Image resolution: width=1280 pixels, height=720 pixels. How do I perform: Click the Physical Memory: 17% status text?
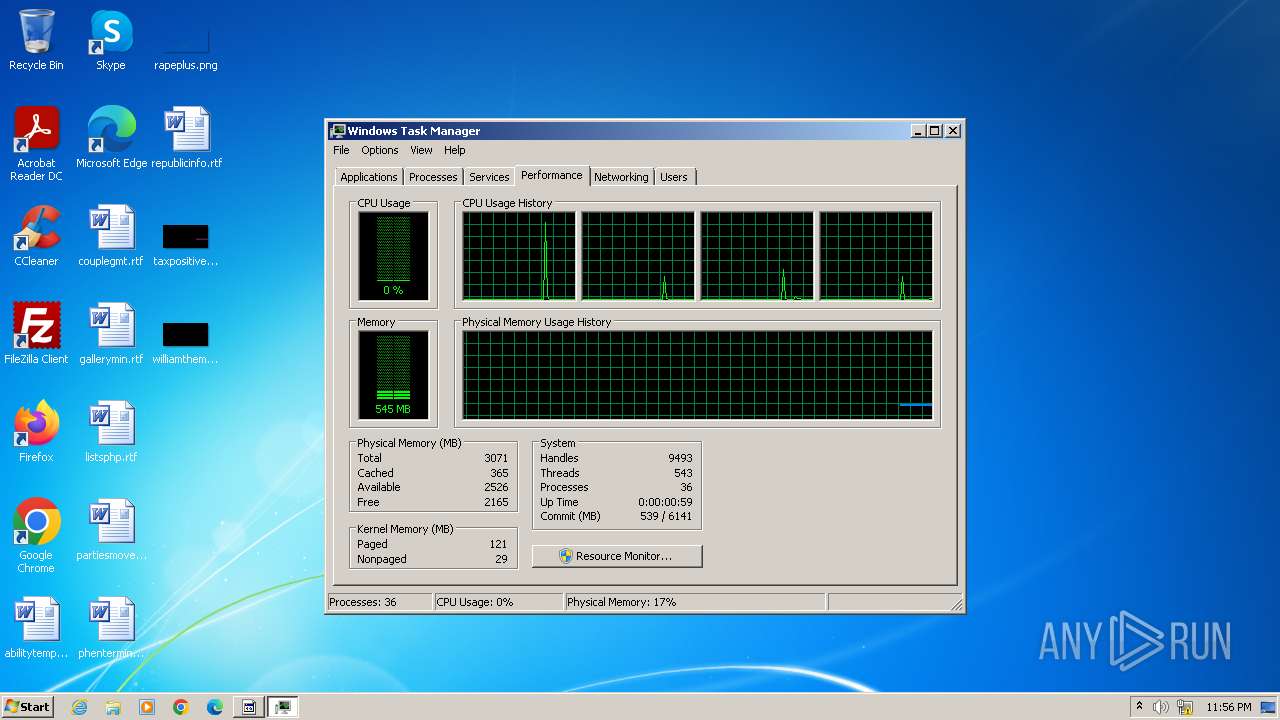[x=621, y=602]
